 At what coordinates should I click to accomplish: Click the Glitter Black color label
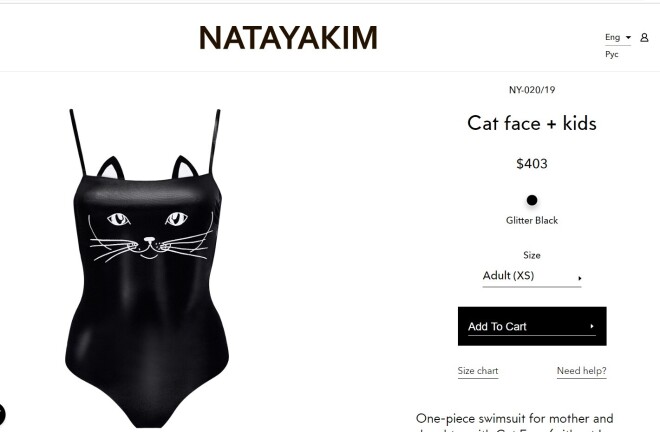click(x=532, y=220)
